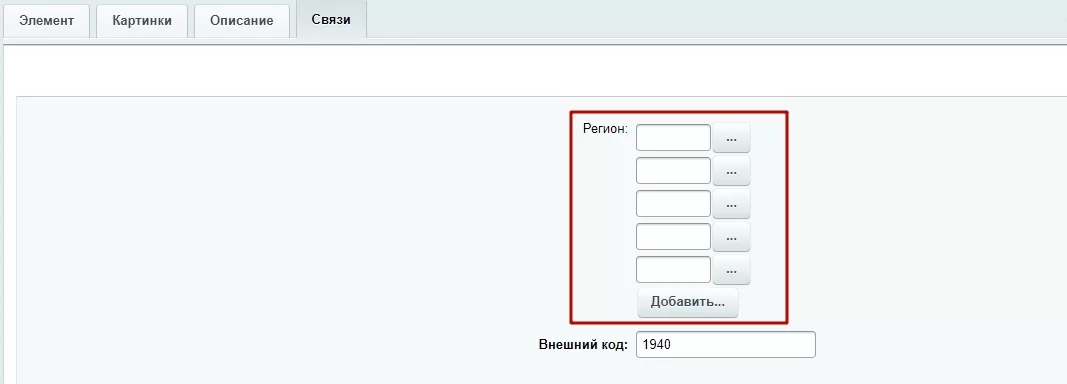Click the Добавить... button
This screenshot has width=1067, height=384.
click(x=688, y=302)
